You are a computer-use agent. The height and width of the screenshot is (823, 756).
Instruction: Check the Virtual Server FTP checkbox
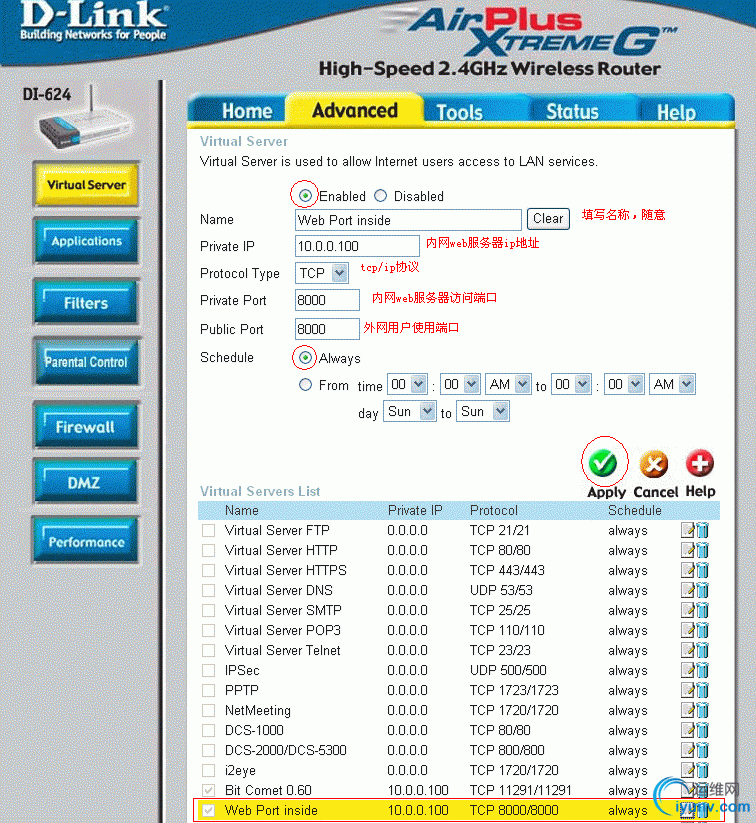[x=208, y=530]
